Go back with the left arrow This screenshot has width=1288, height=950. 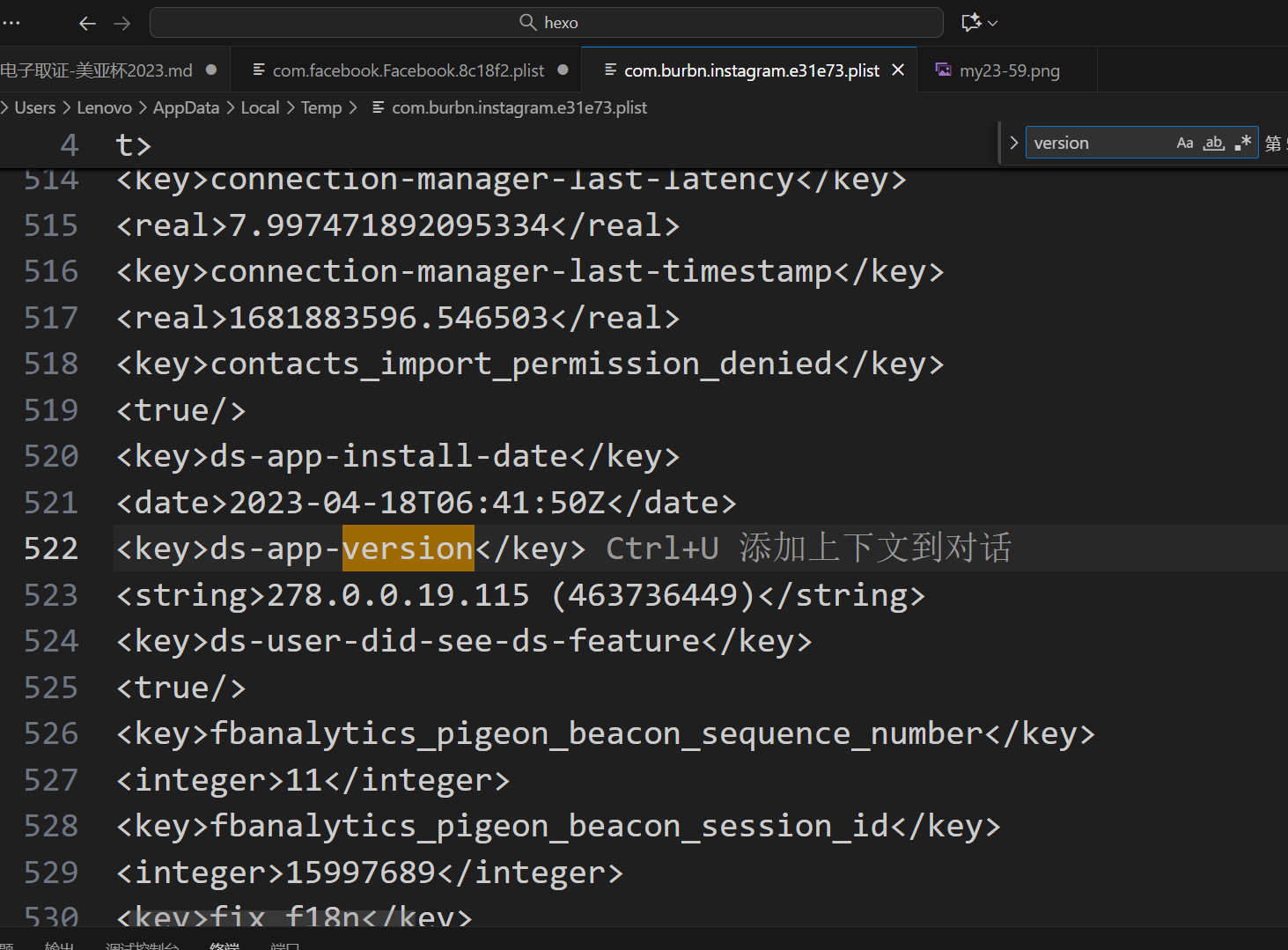click(87, 23)
